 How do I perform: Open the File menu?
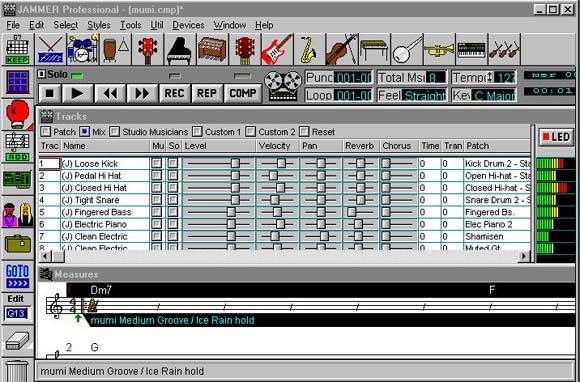(x=13, y=25)
